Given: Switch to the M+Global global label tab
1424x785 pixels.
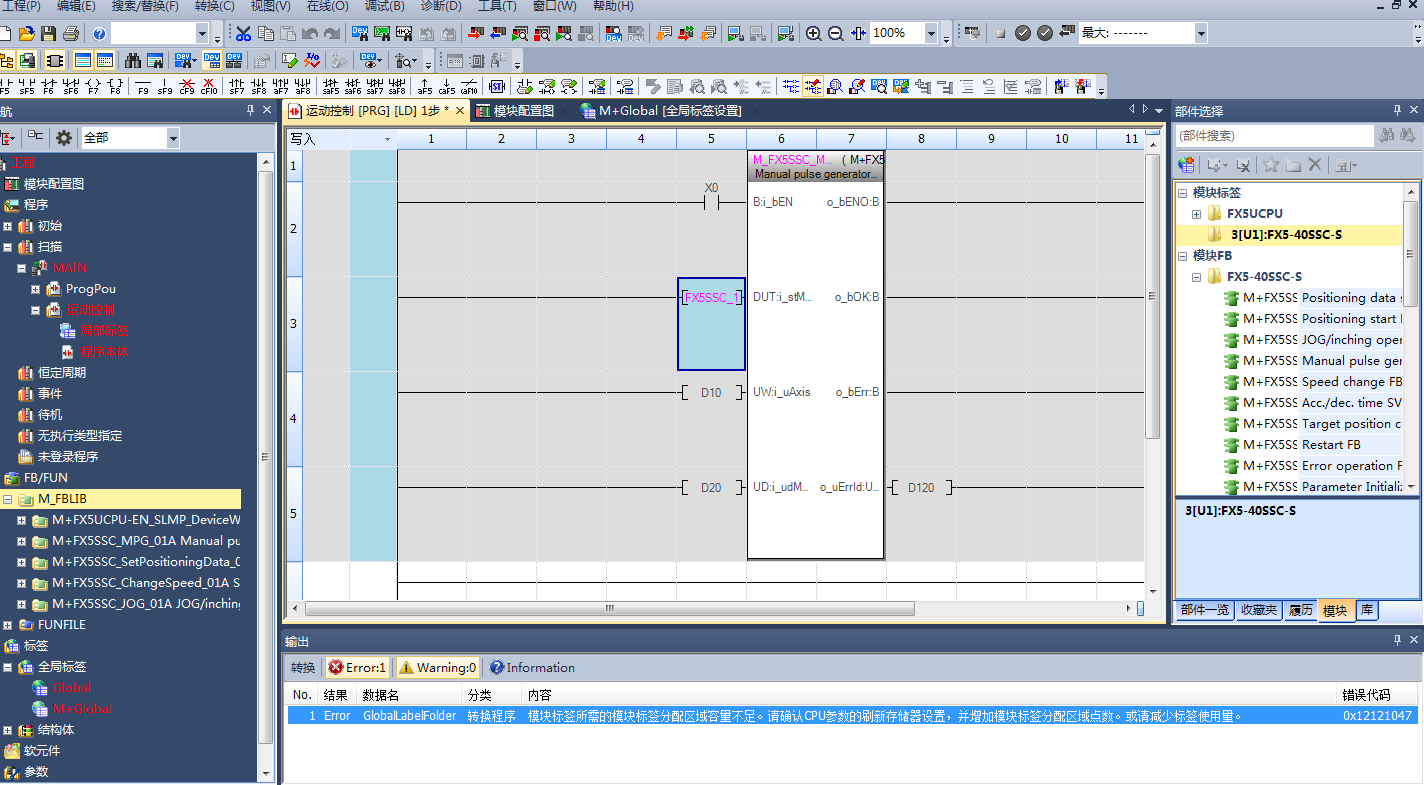Looking at the screenshot, I should click(x=661, y=110).
